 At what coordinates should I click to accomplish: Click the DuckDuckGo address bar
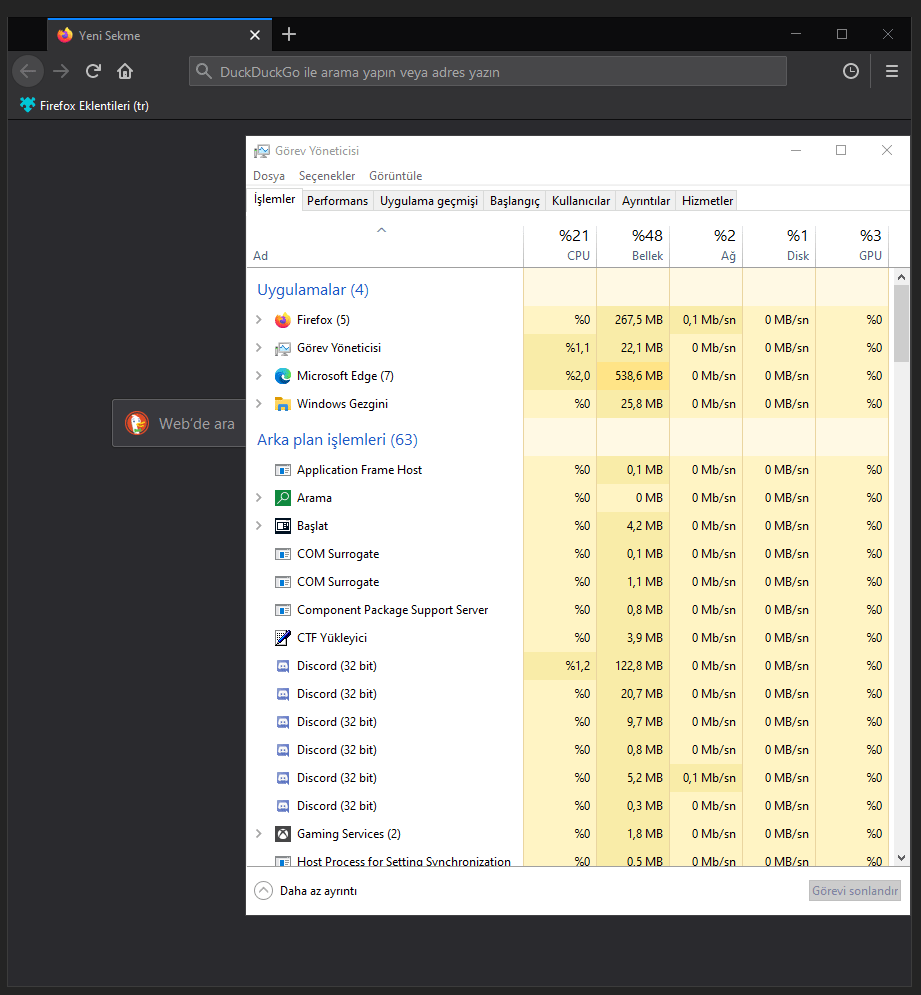point(488,72)
